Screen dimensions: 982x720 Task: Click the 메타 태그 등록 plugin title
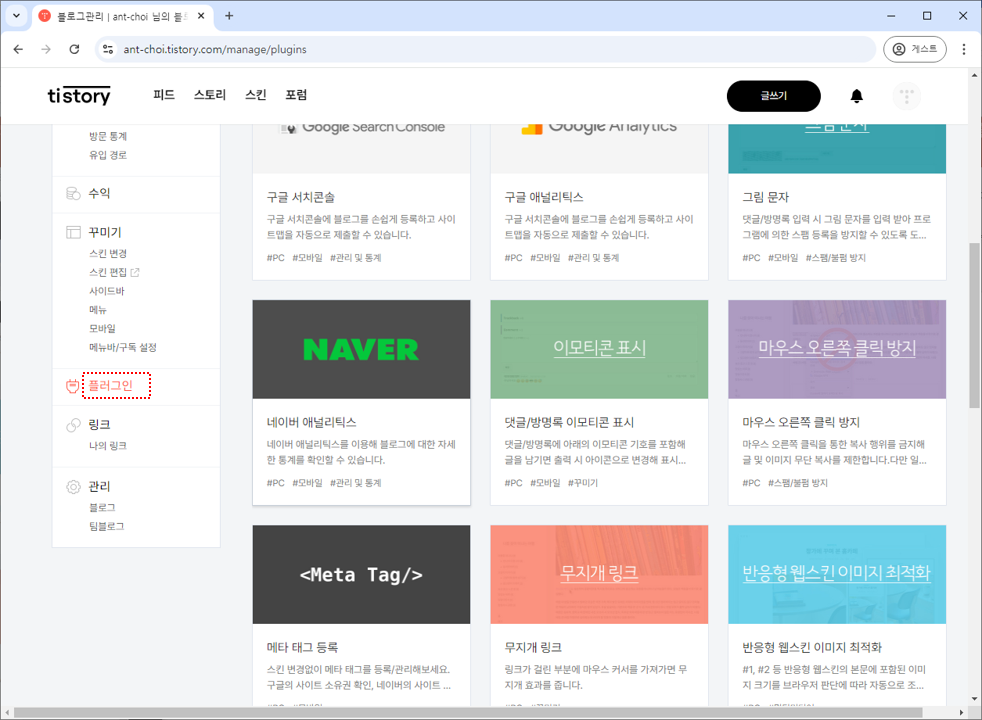tap(302, 647)
